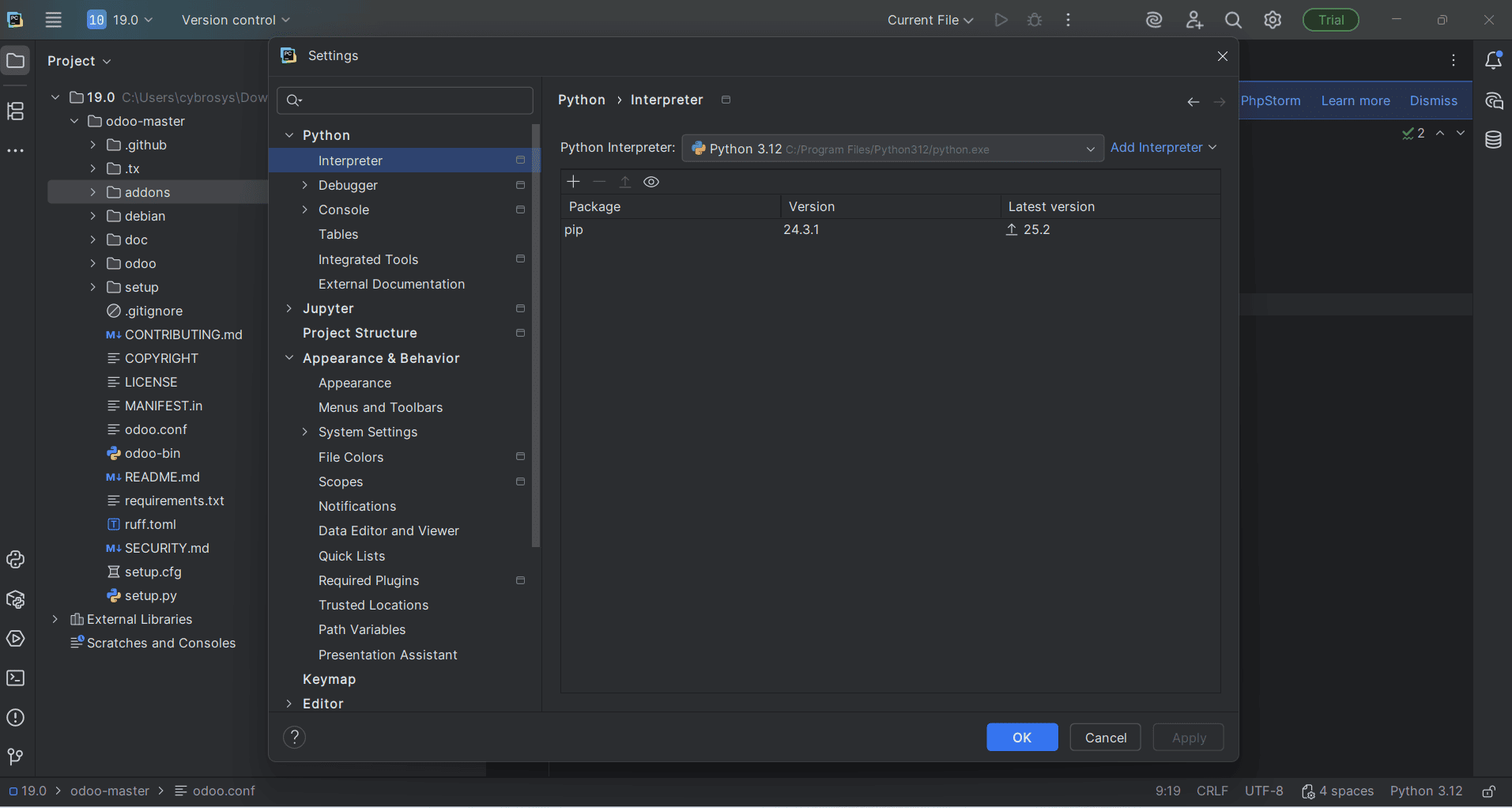Click the Project tool window icon

point(16,61)
